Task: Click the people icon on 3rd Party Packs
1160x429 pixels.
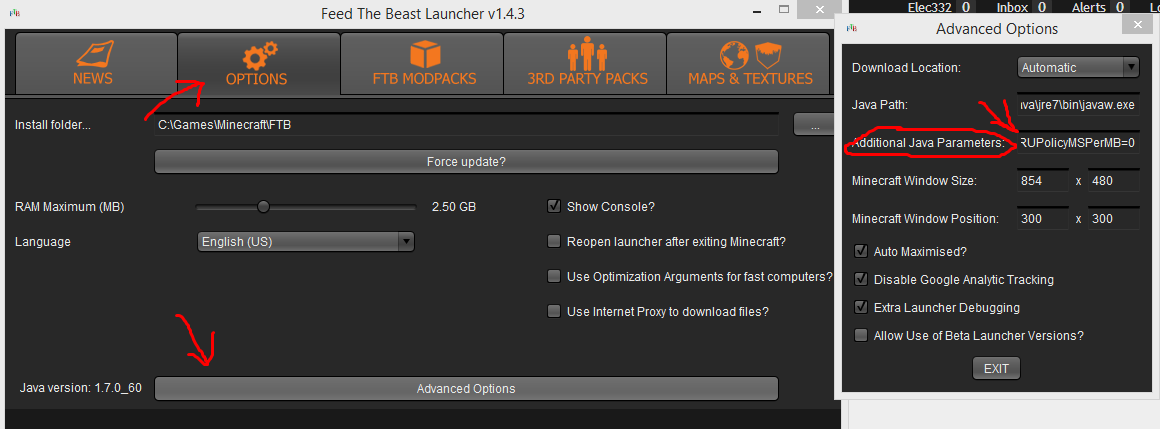Action: [588, 54]
